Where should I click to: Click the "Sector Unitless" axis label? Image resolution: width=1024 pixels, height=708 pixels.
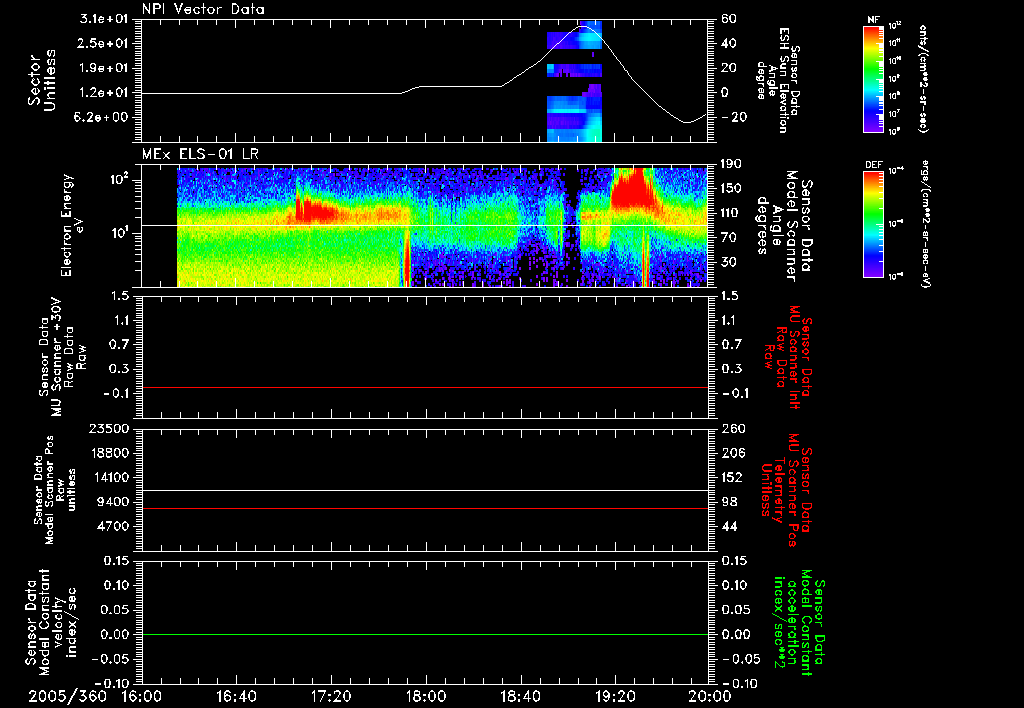pyautogui.click(x=42, y=80)
